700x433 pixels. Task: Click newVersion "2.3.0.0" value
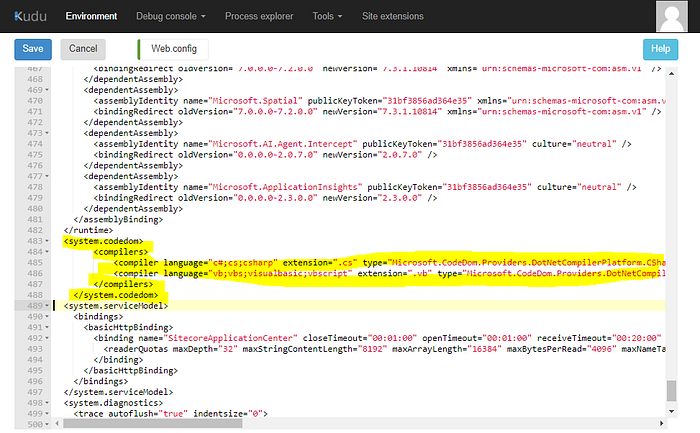(x=400, y=198)
